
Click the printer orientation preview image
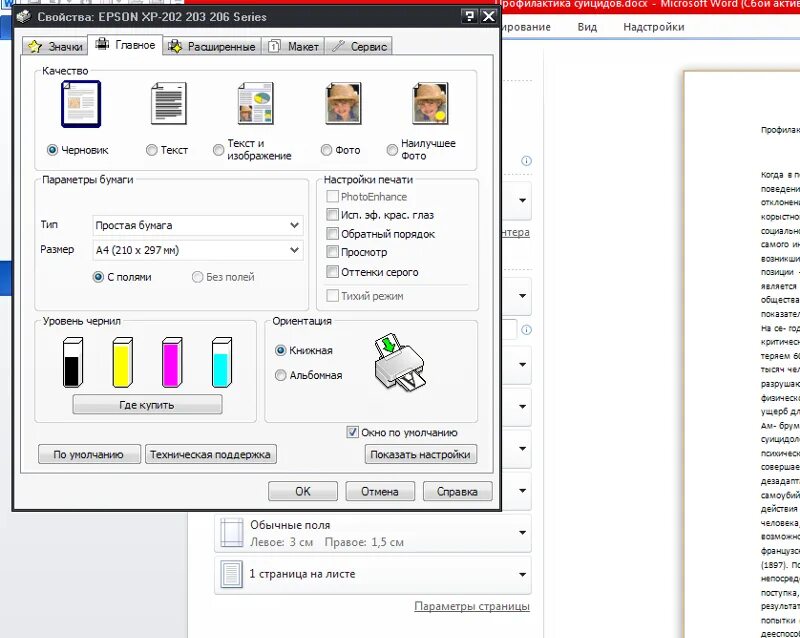pyautogui.click(x=399, y=363)
